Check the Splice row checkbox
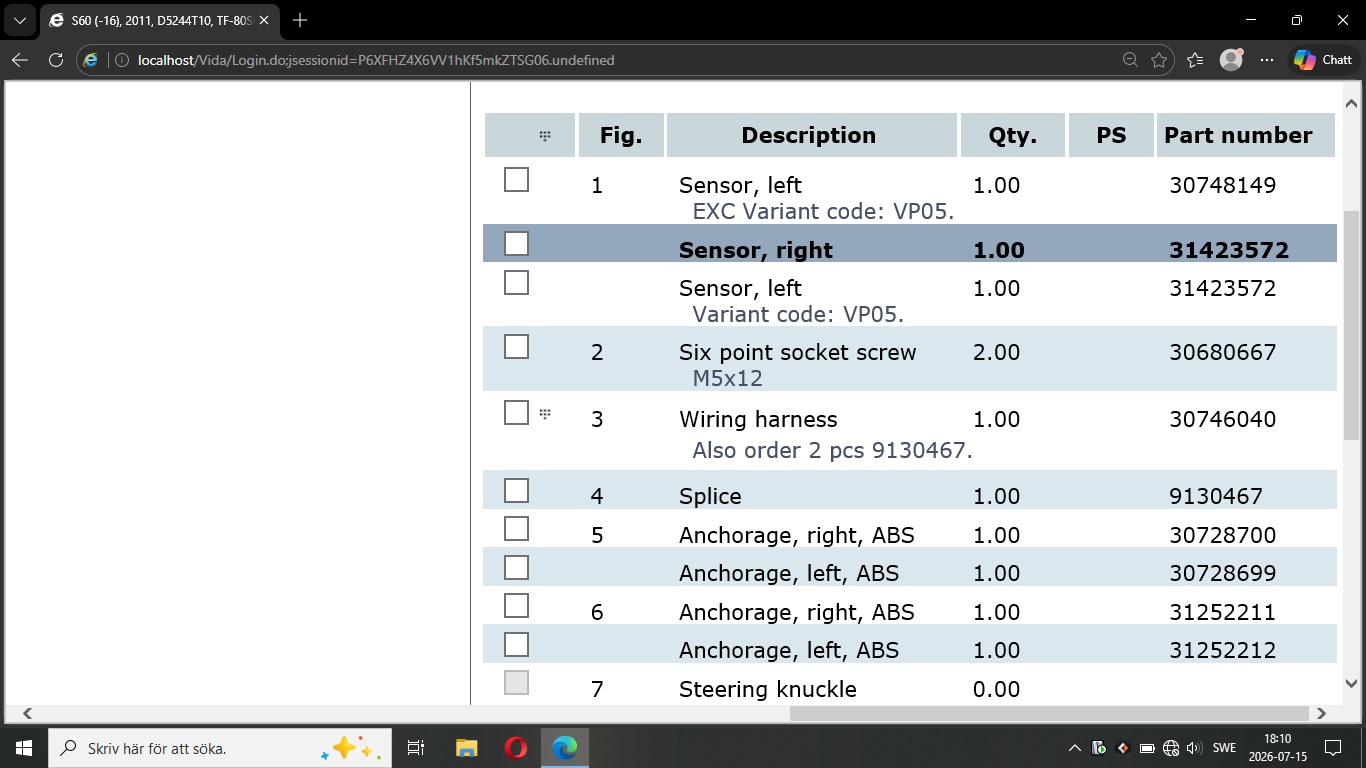This screenshot has width=1366, height=768. coord(516,491)
